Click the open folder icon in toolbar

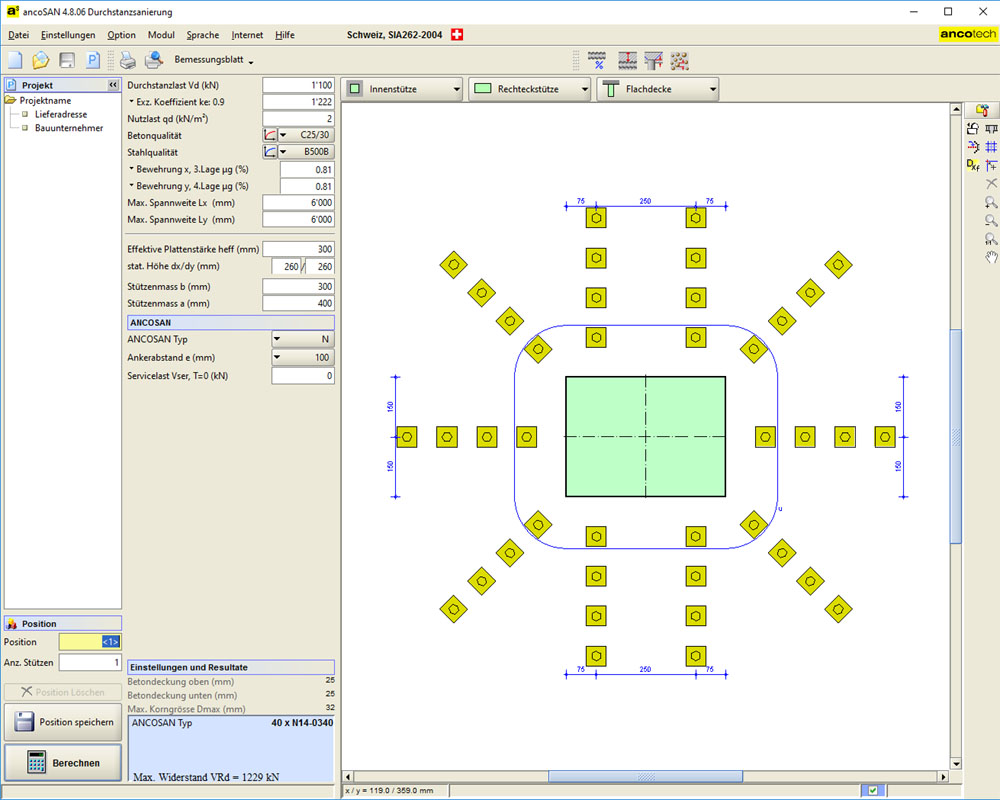pyautogui.click(x=41, y=60)
